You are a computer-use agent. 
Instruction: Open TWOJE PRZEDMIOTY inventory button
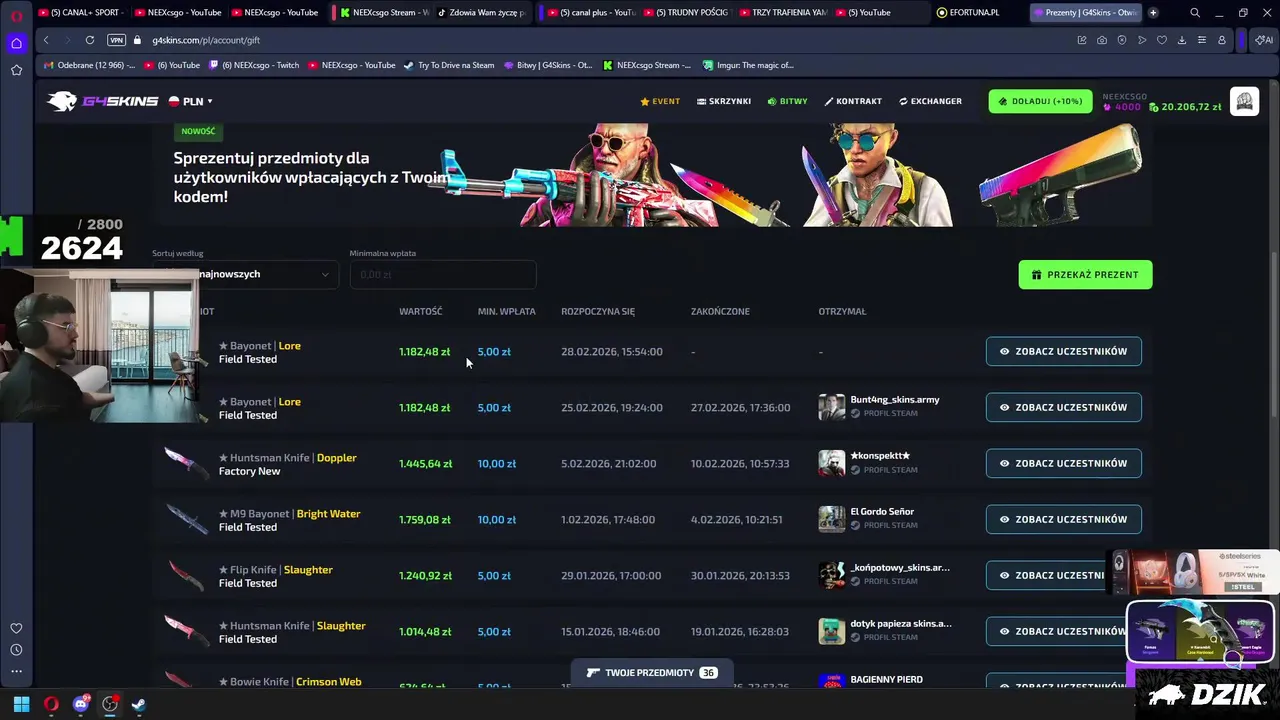651,672
